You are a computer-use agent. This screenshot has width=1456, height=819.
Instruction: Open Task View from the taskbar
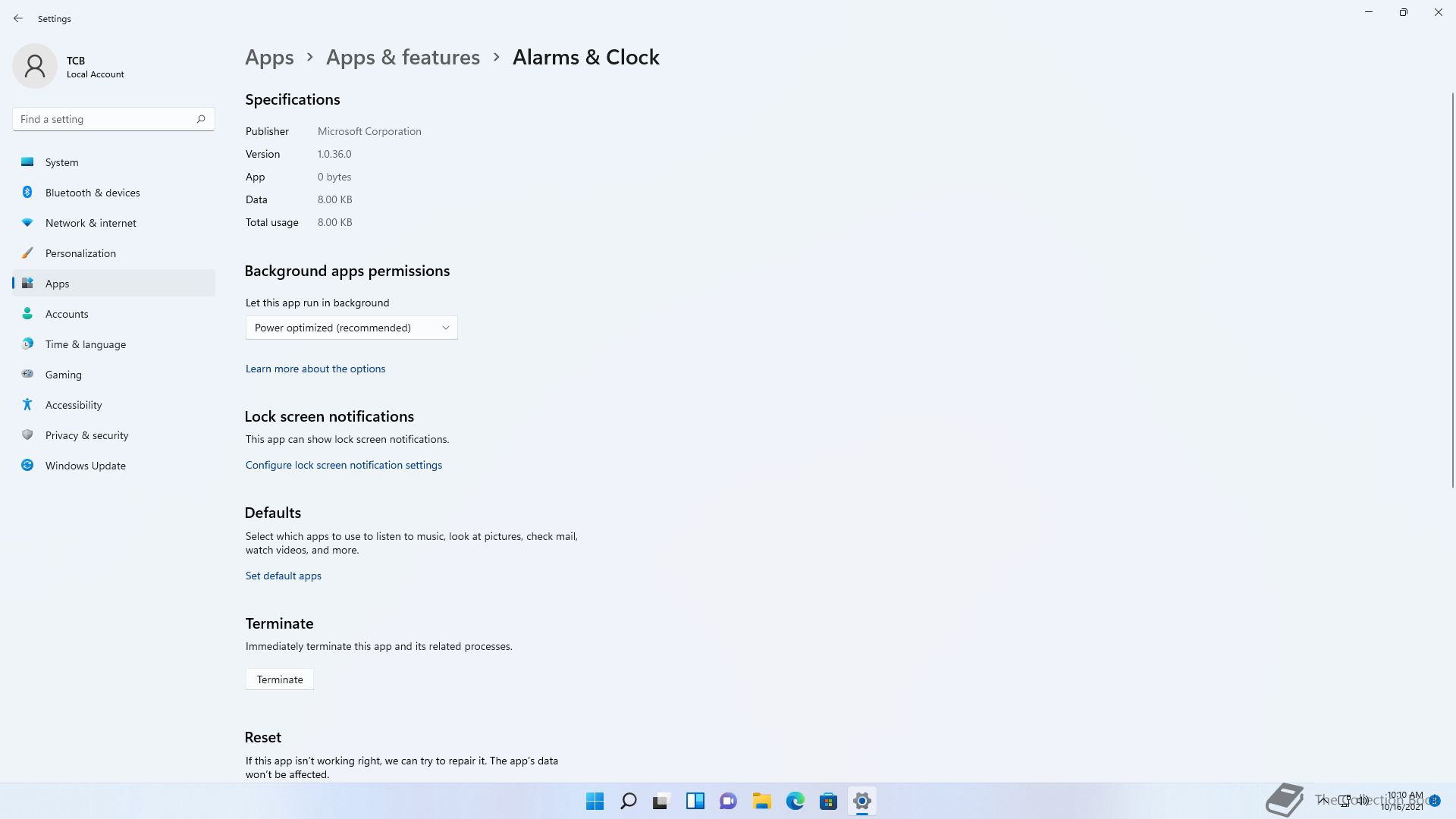pyautogui.click(x=661, y=801)
